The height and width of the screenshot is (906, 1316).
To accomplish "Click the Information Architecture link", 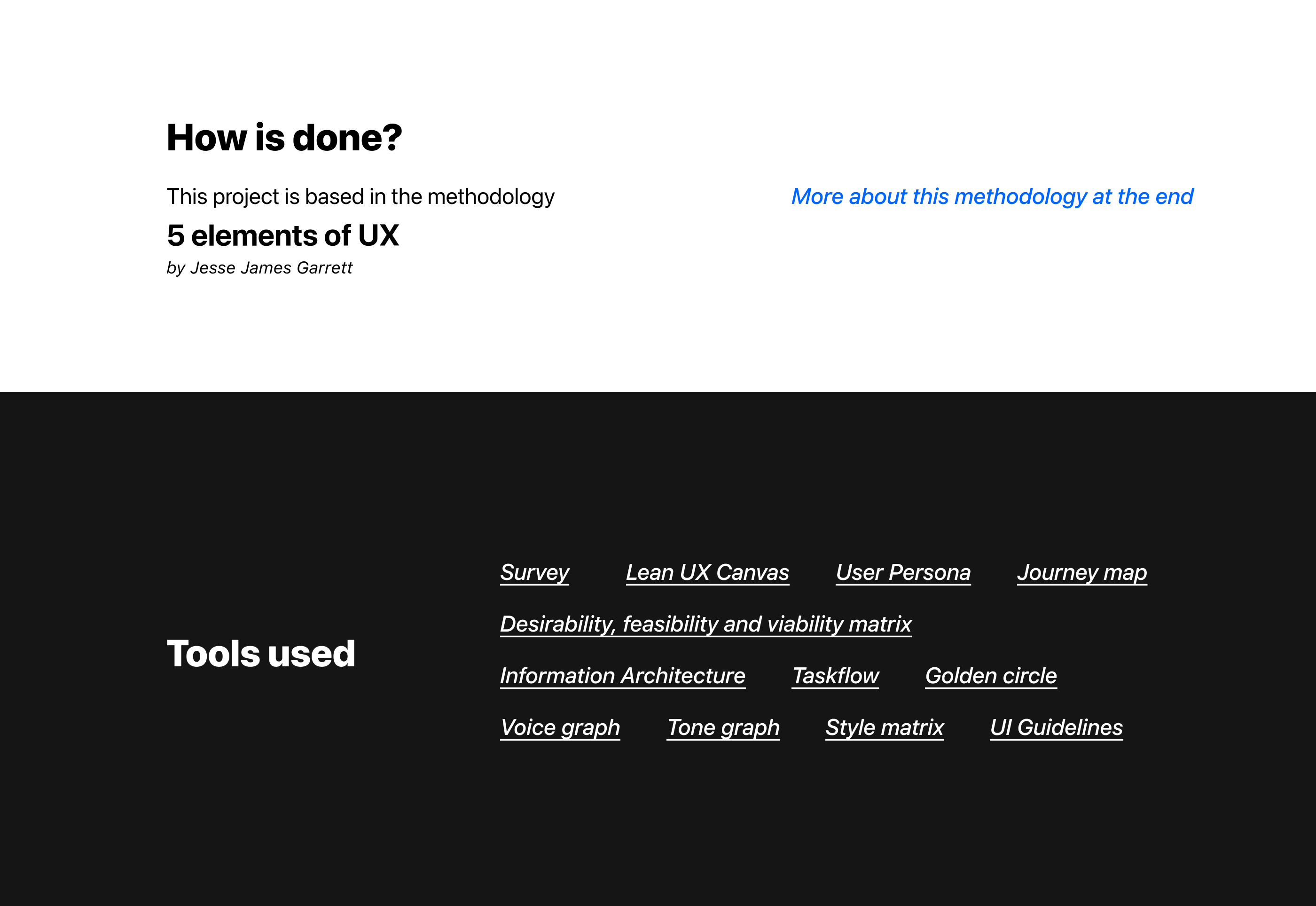I will coord(622,676).
